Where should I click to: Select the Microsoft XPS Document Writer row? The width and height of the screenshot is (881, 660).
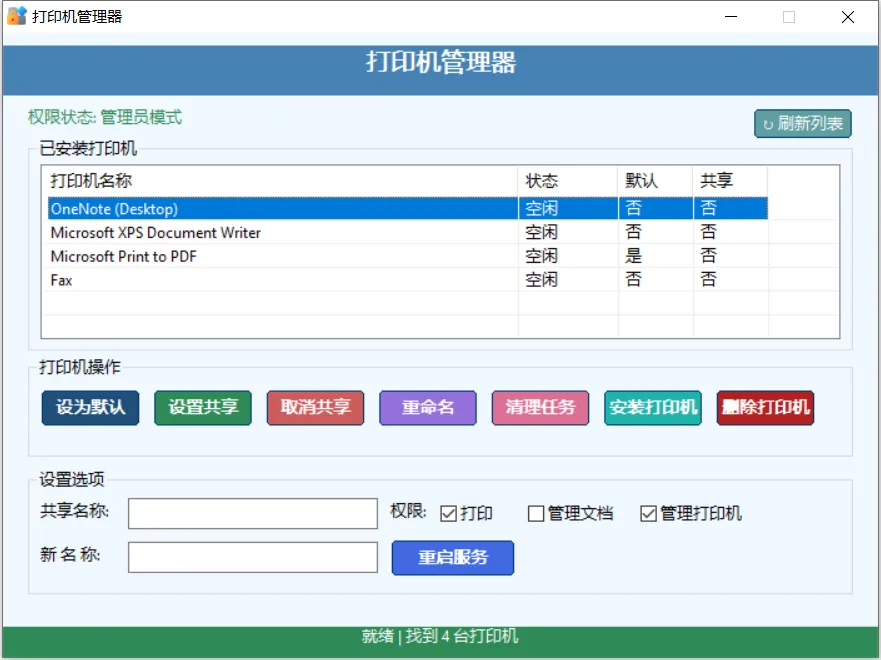tap(408, 232)
